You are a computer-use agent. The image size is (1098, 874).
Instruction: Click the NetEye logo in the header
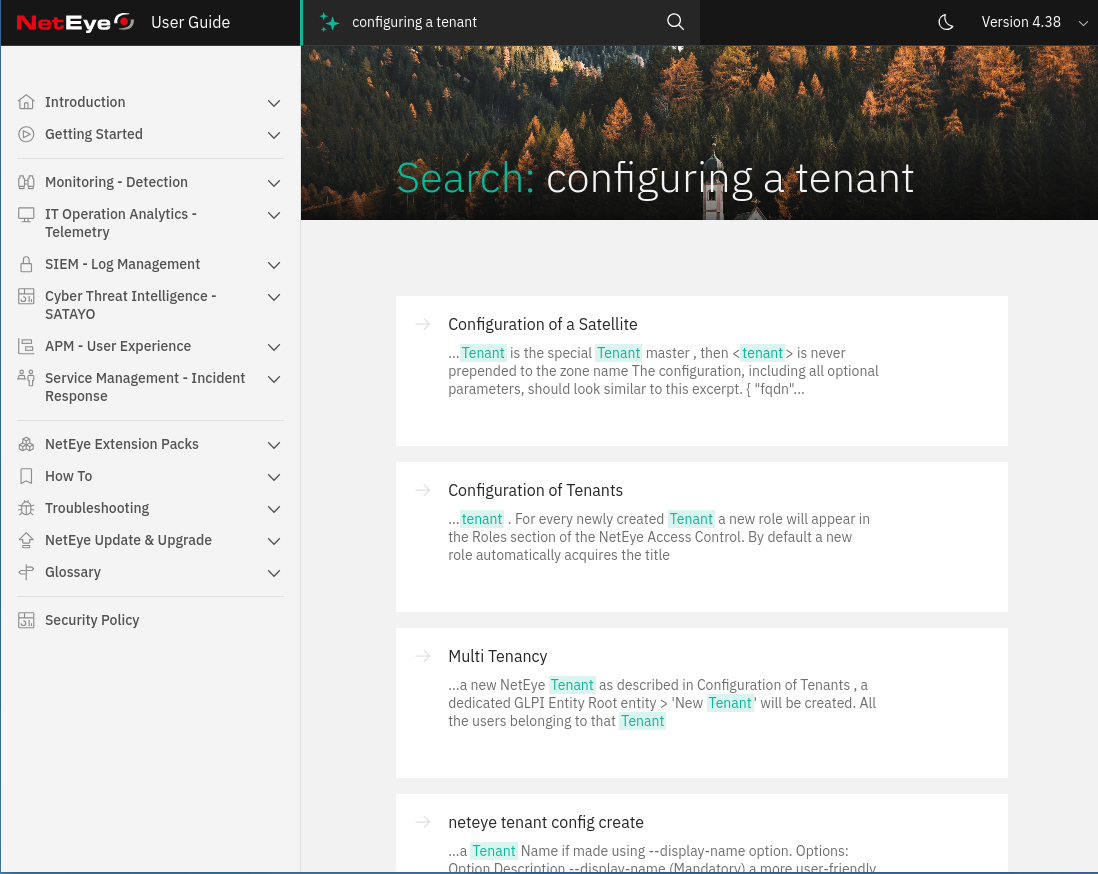click(76, 21)
